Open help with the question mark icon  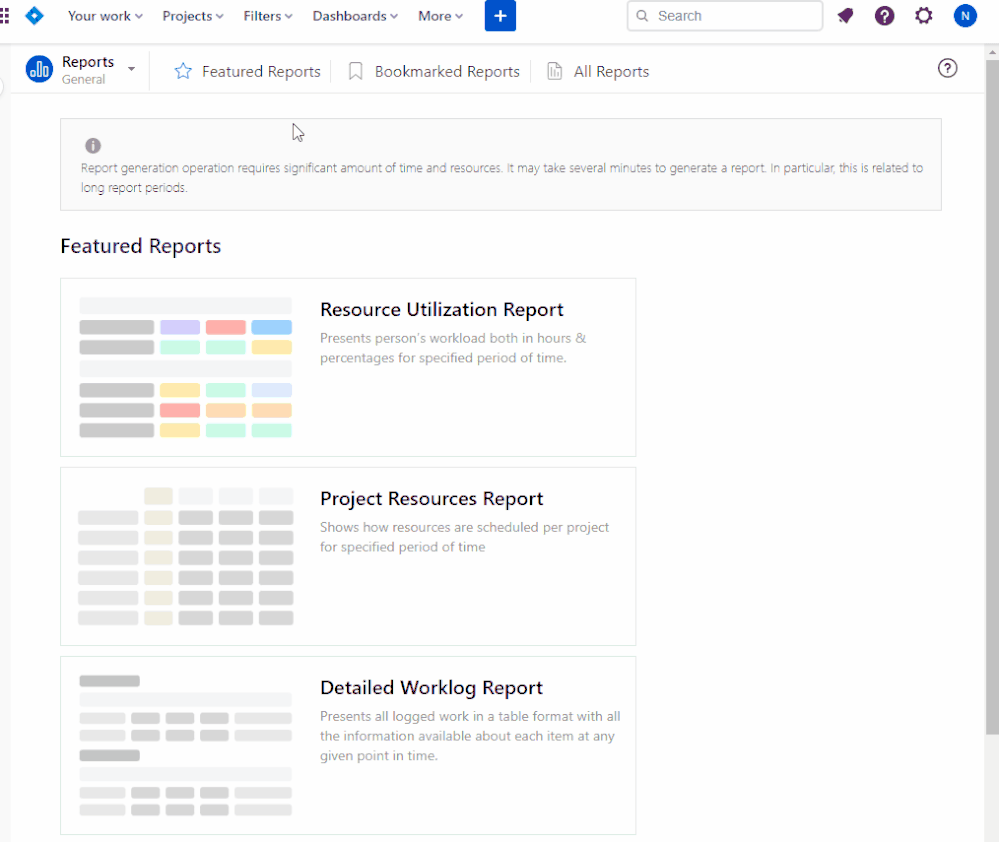(884, 15)
